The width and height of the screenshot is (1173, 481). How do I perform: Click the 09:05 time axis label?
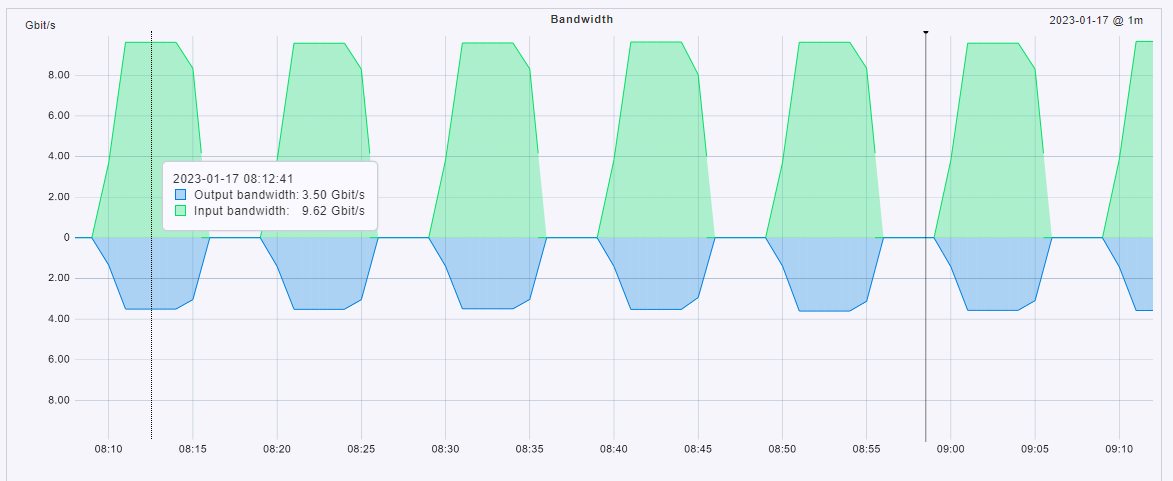pos(1035,449)
